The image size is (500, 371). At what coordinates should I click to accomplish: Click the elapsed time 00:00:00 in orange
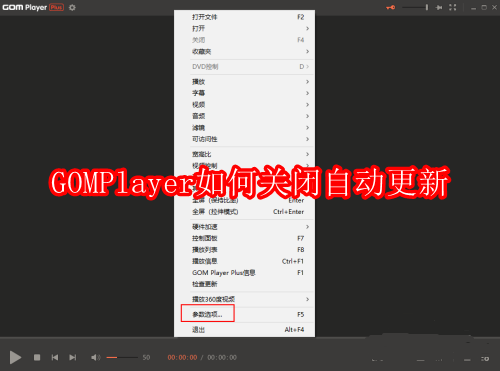[x=182, y=357]
